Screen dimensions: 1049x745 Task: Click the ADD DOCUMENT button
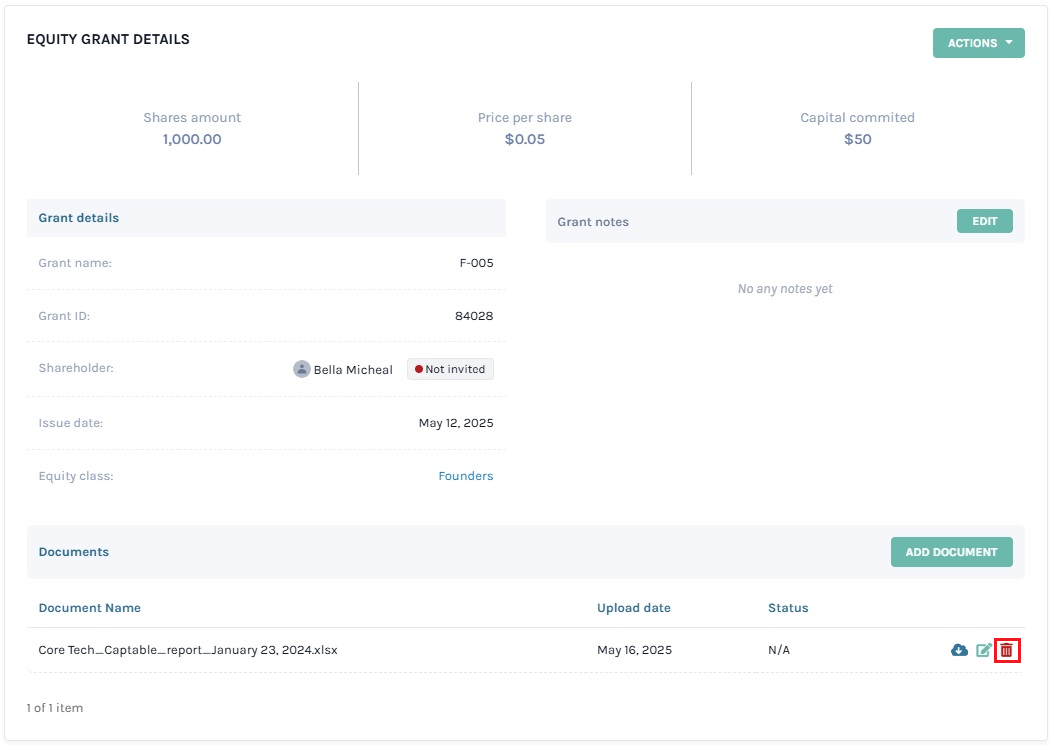tap(951, 552)
